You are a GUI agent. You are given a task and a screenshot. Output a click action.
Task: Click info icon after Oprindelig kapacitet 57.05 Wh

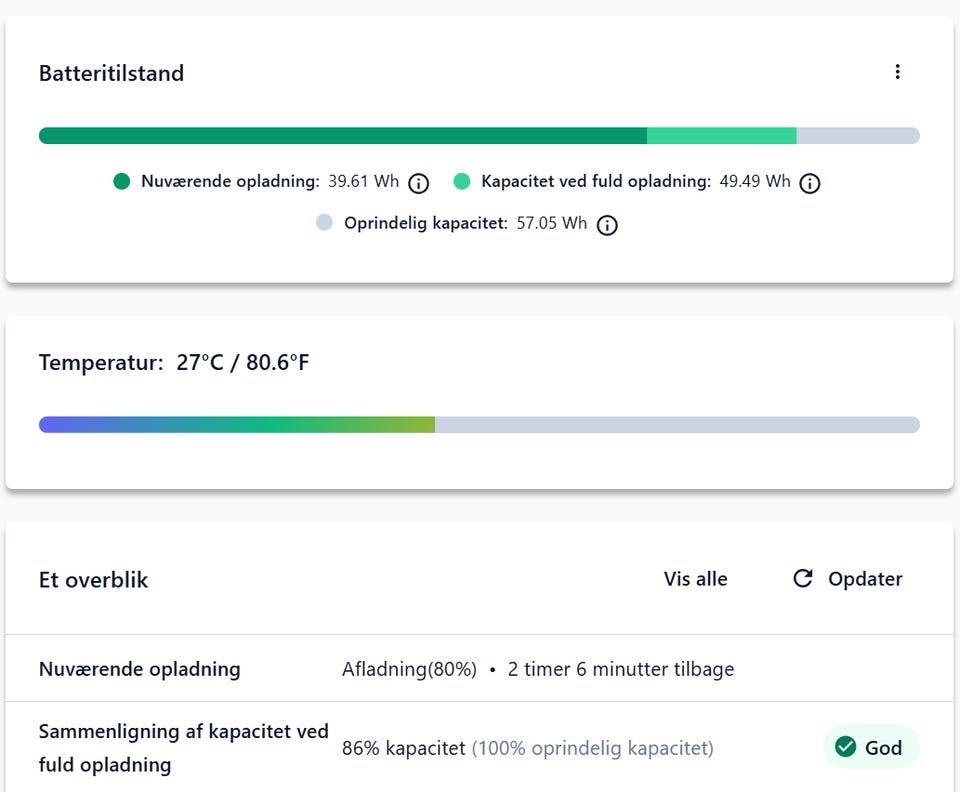tap(607, 225)
